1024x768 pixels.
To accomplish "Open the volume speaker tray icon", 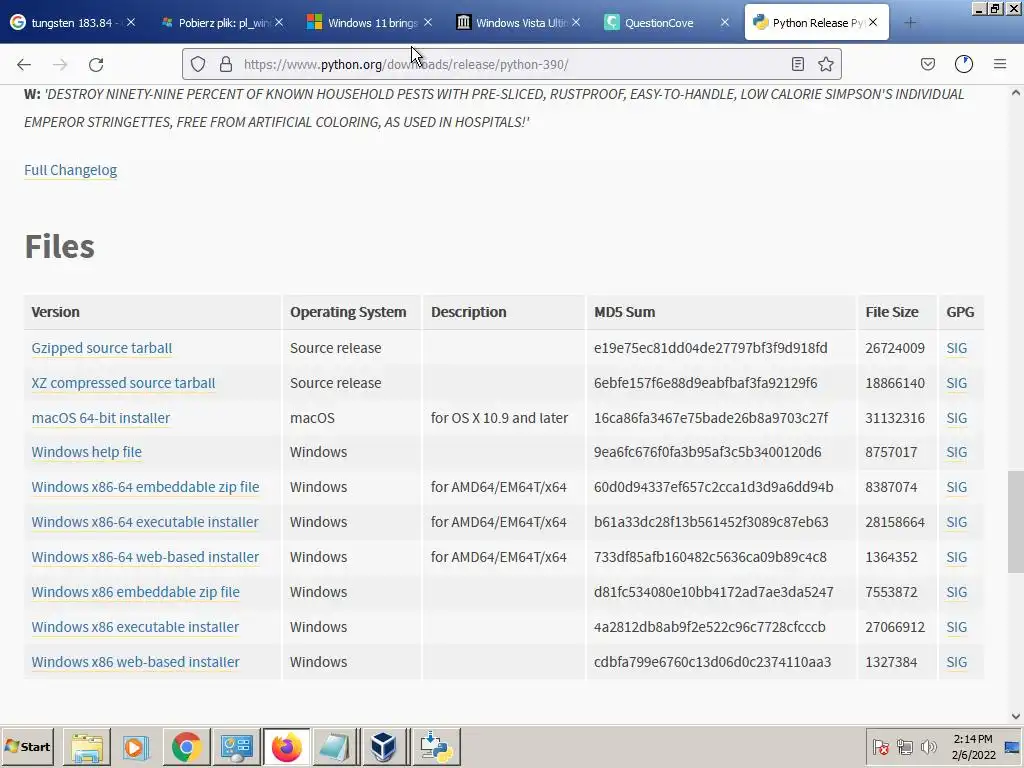I will (x=928, y=746).
